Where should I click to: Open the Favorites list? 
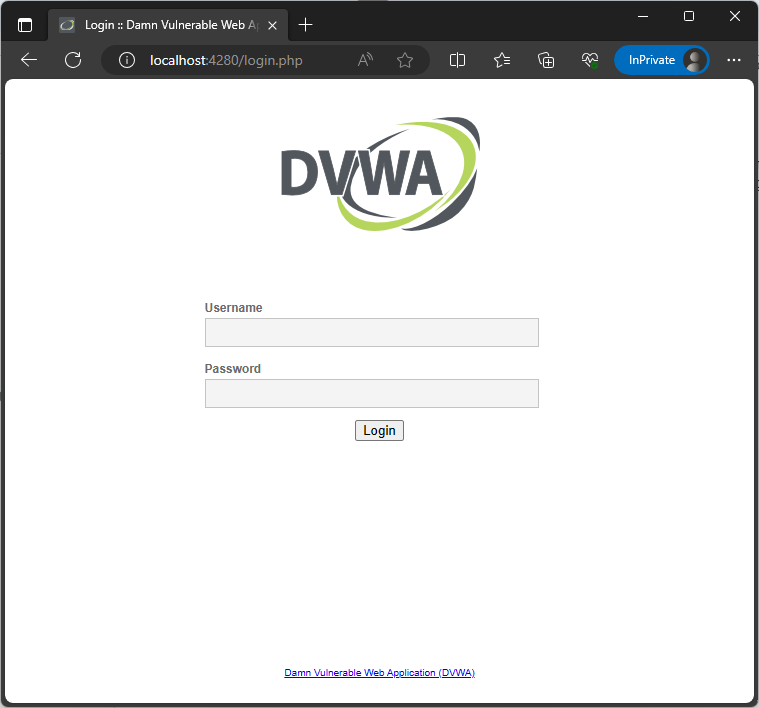pyautogui.click(x=502, y=60)
